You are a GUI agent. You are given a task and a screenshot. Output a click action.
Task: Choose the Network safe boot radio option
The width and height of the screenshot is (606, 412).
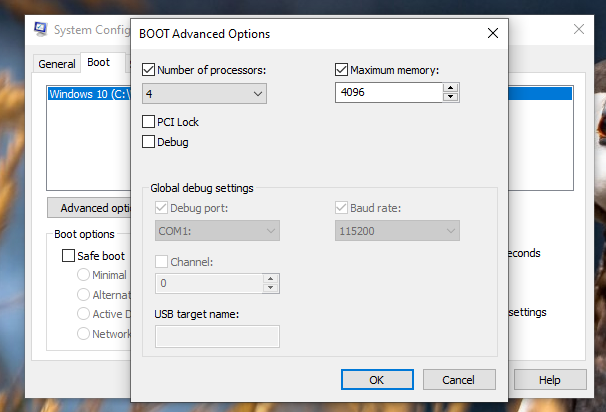pos(85,334)
